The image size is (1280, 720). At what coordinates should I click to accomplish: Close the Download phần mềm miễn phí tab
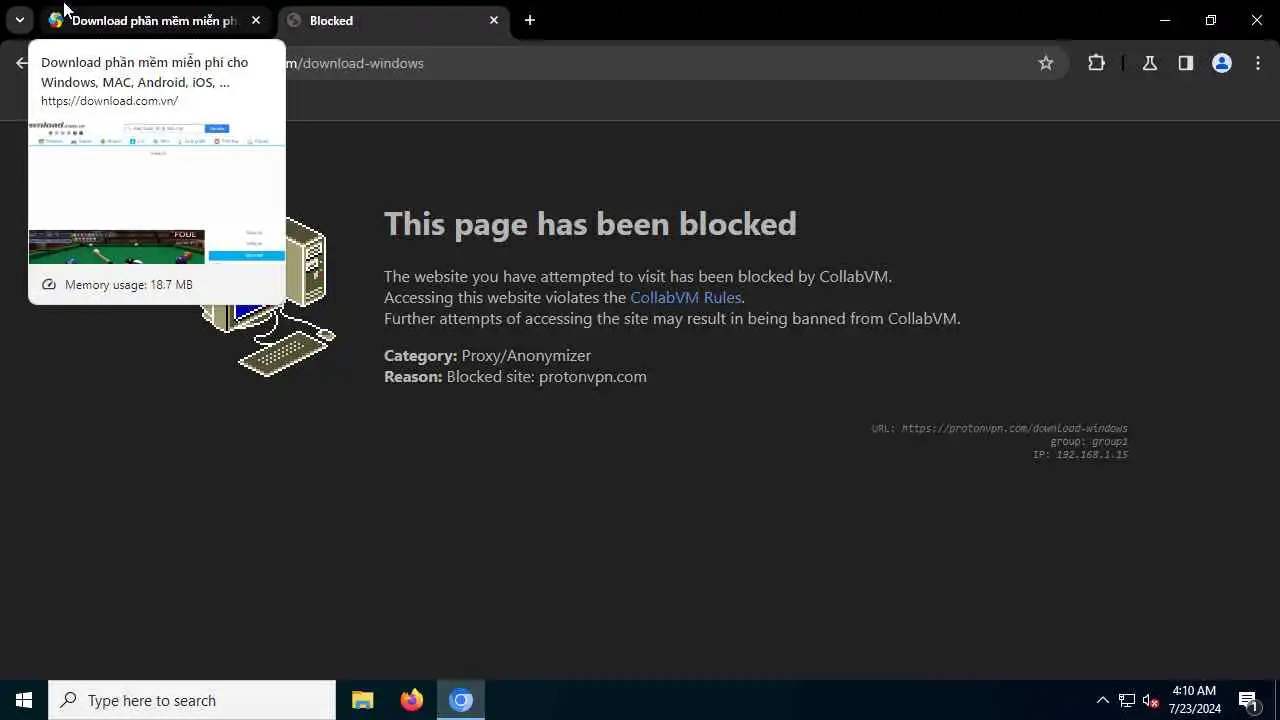click(256, 20)
